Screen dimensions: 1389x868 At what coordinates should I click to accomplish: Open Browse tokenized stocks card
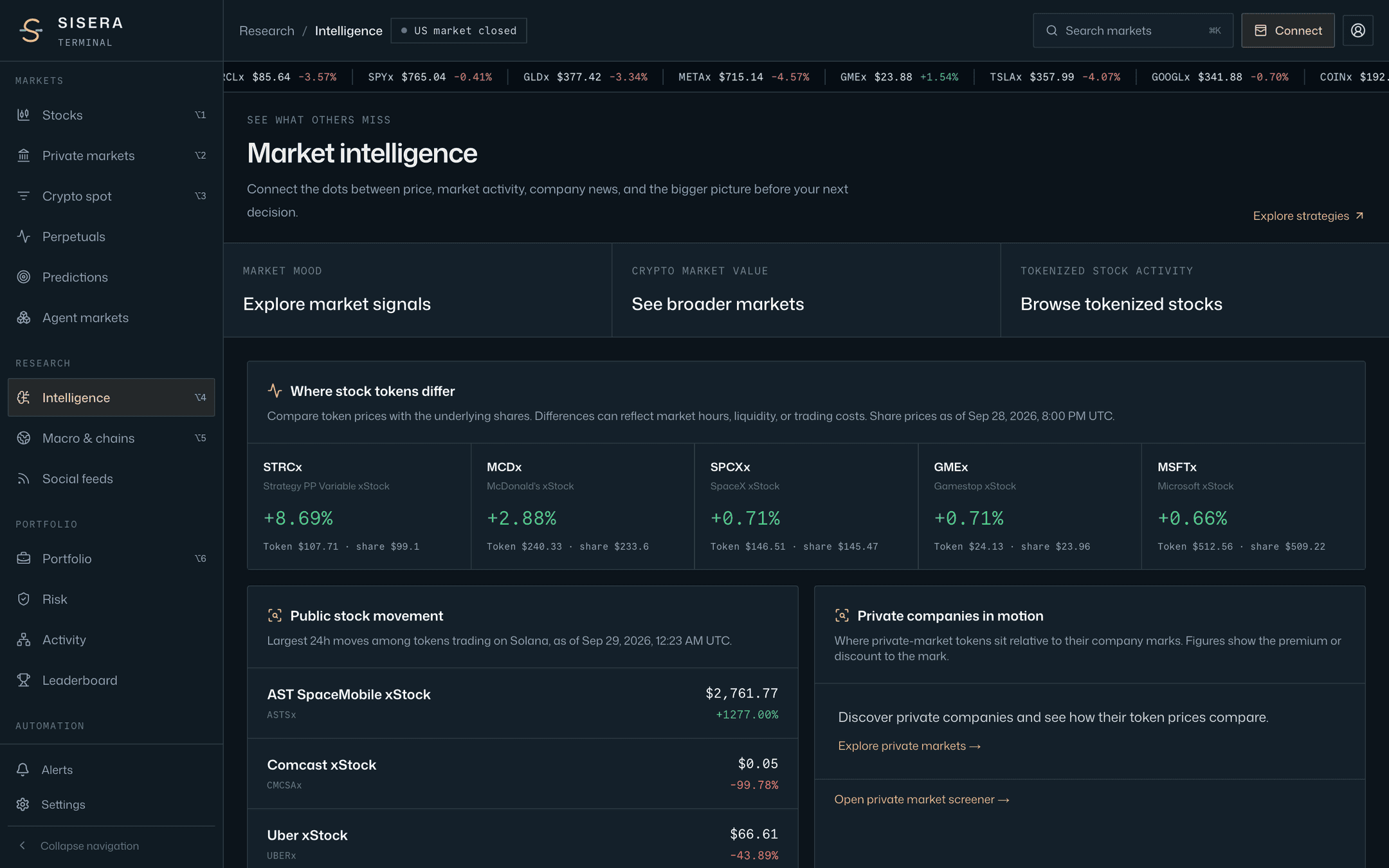[x=1195, y=290]
